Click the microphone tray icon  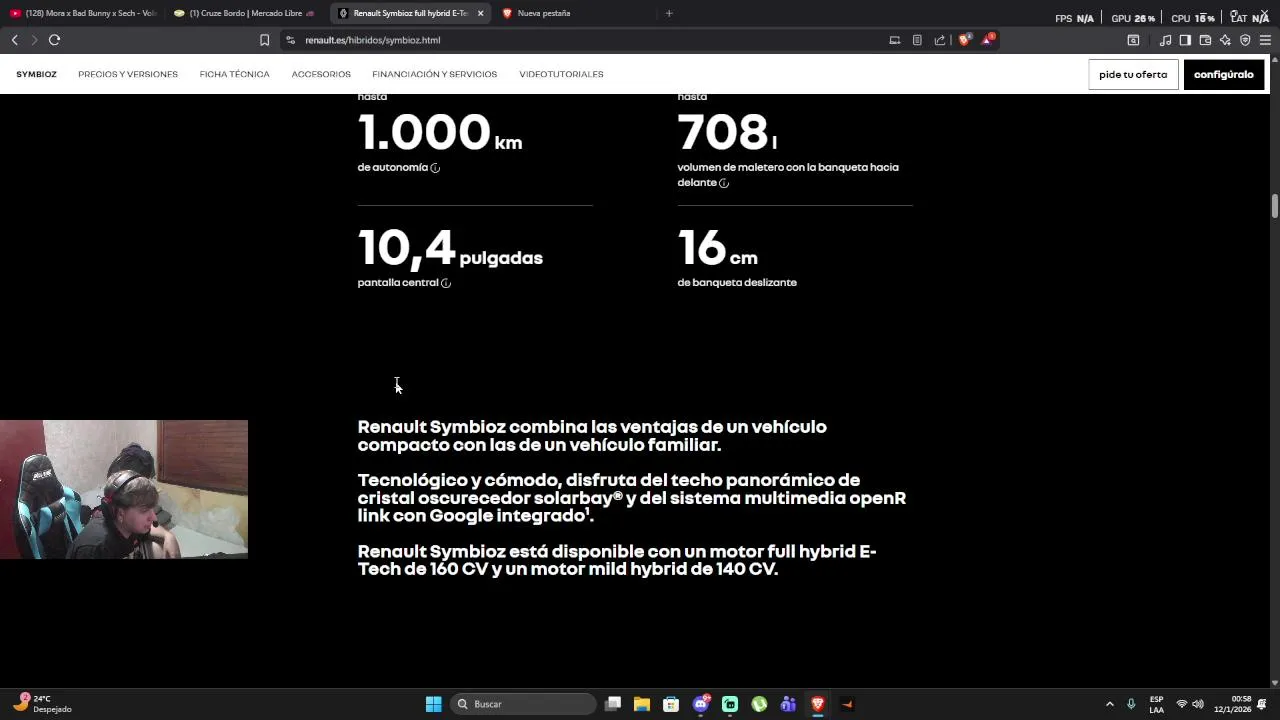coord(1131,704)
